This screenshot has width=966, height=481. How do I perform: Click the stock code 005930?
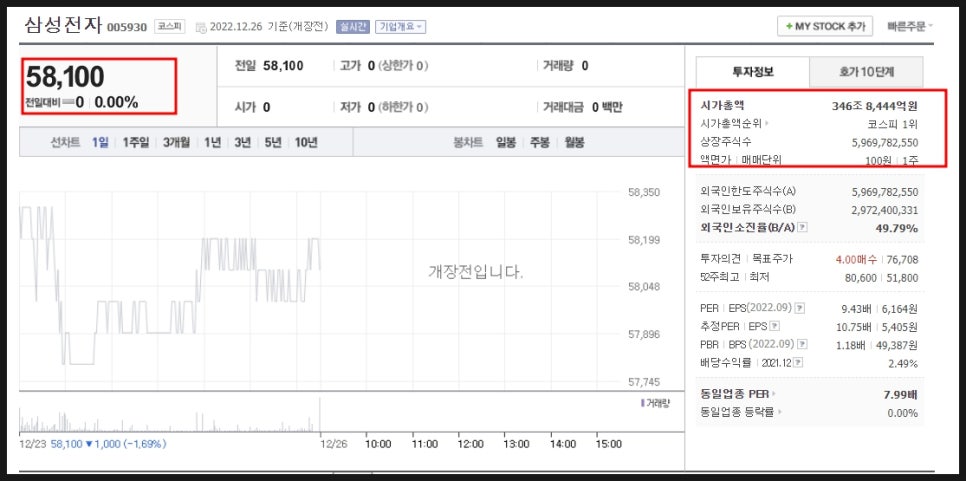(x=127, y=28)
